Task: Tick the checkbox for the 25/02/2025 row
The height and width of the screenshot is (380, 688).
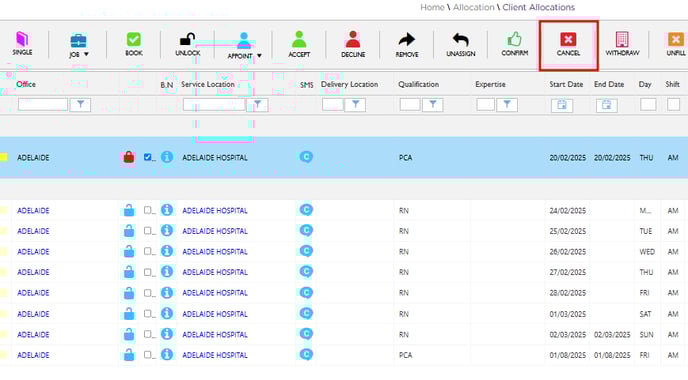Action: coord(147,230)
